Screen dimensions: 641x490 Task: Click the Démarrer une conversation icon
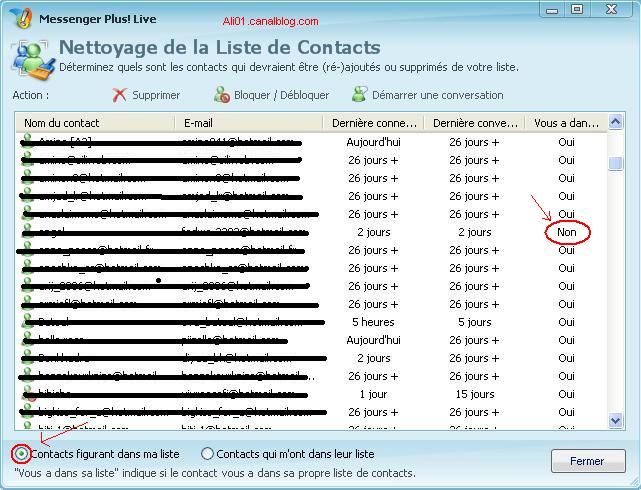[x=359, y=94]
